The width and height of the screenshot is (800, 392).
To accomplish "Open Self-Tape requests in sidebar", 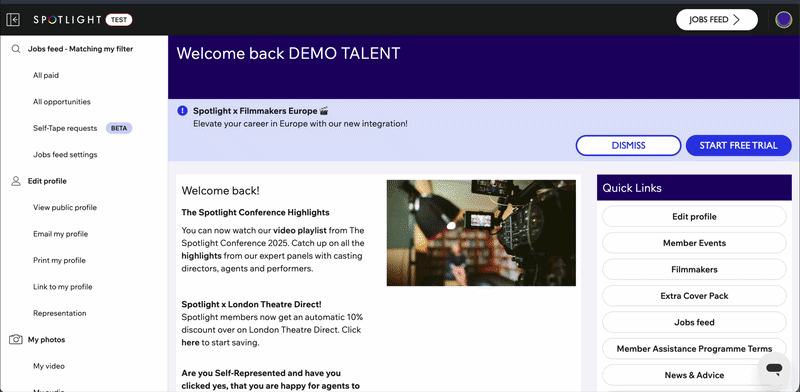I will 65,129.
